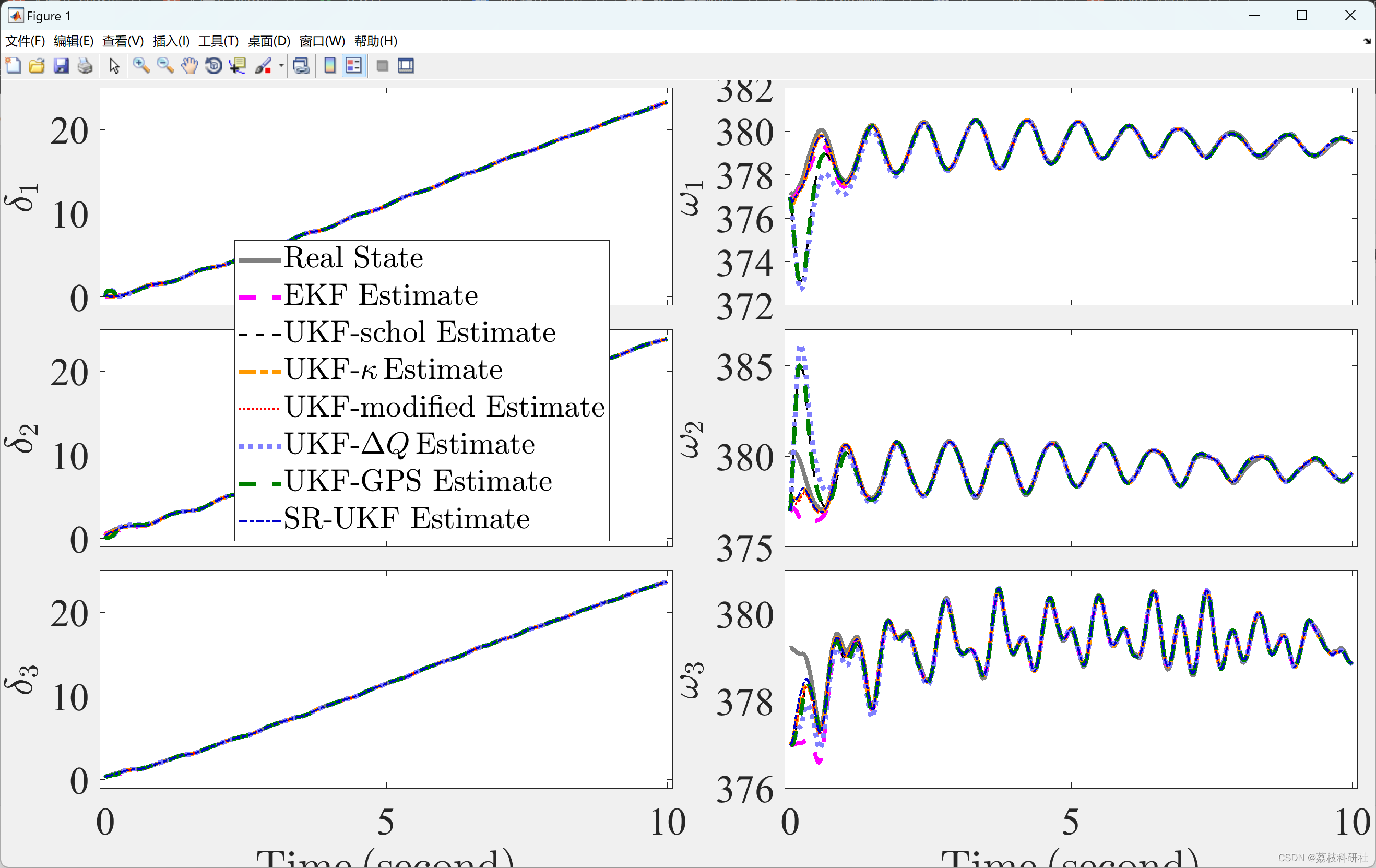1376x868 pixels.
Task: Close the Figure 1 window
Action: pos(1350,16)
